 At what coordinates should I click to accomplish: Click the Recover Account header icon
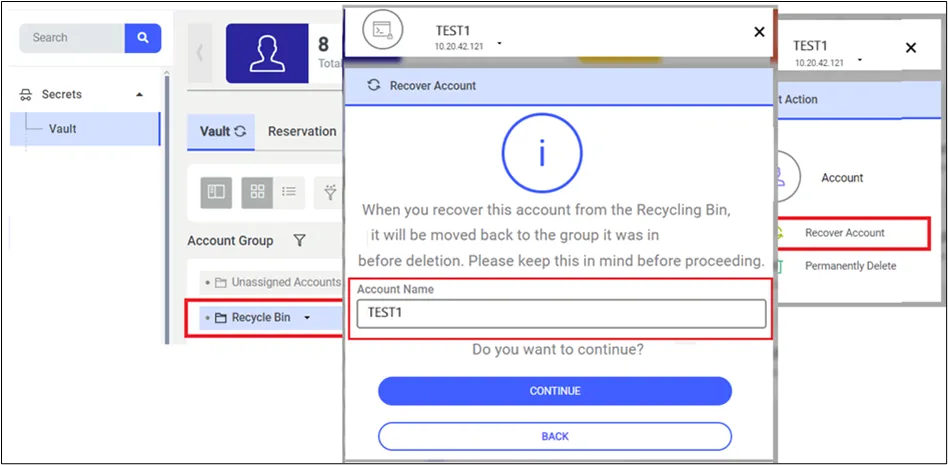click(374, 85)
